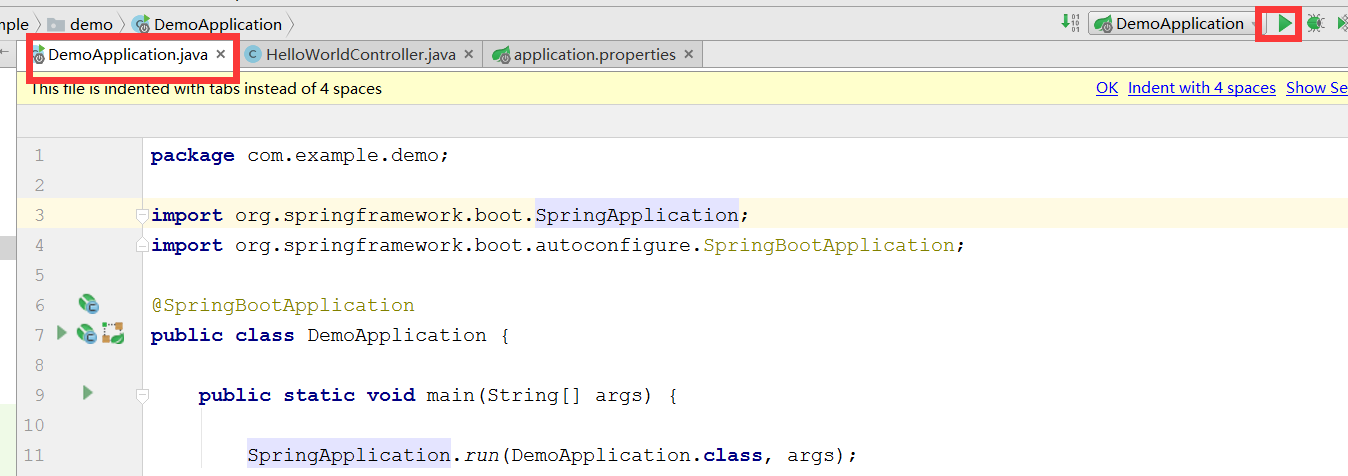This screenshot has height=476, width=1348.
Task: Click the Spring Boot icon in the run configuration box
Action: [x=1103, y=24]
